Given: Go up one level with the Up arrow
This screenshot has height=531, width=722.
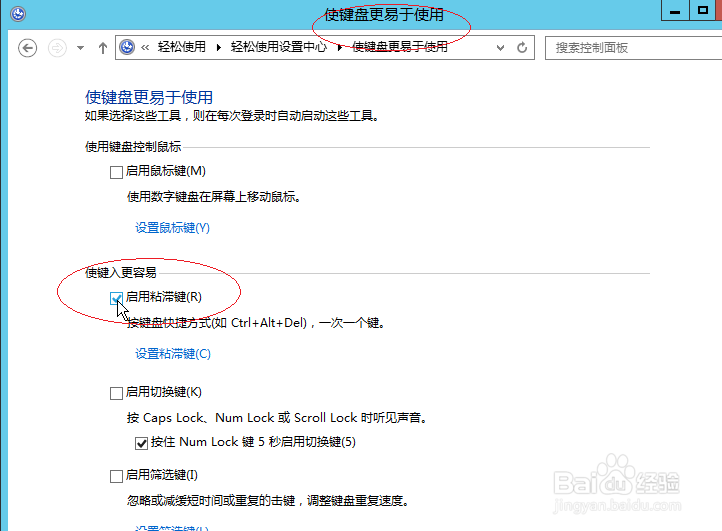Looking at the screenshot, I should point(103,48).
